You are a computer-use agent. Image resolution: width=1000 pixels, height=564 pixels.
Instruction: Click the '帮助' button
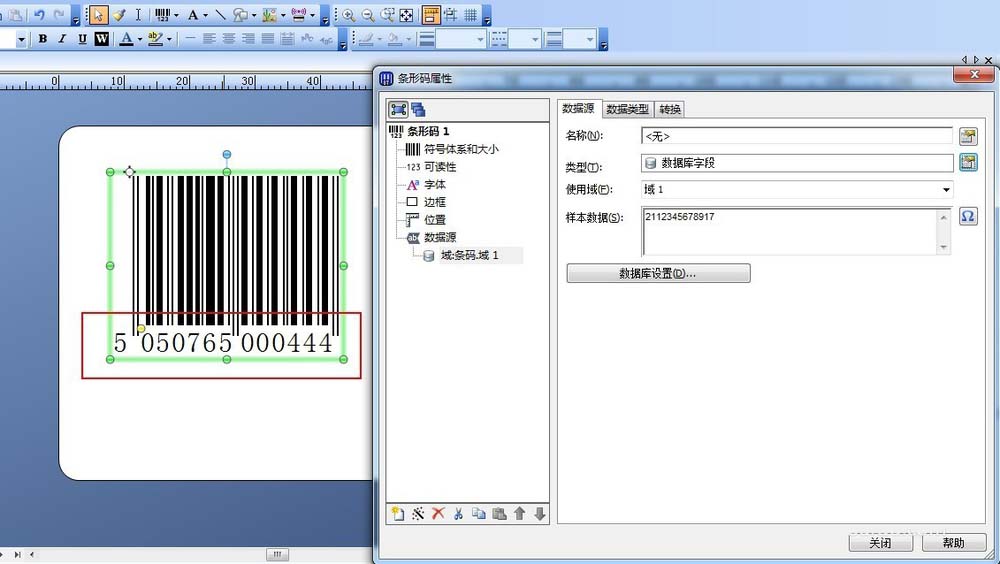953,543
